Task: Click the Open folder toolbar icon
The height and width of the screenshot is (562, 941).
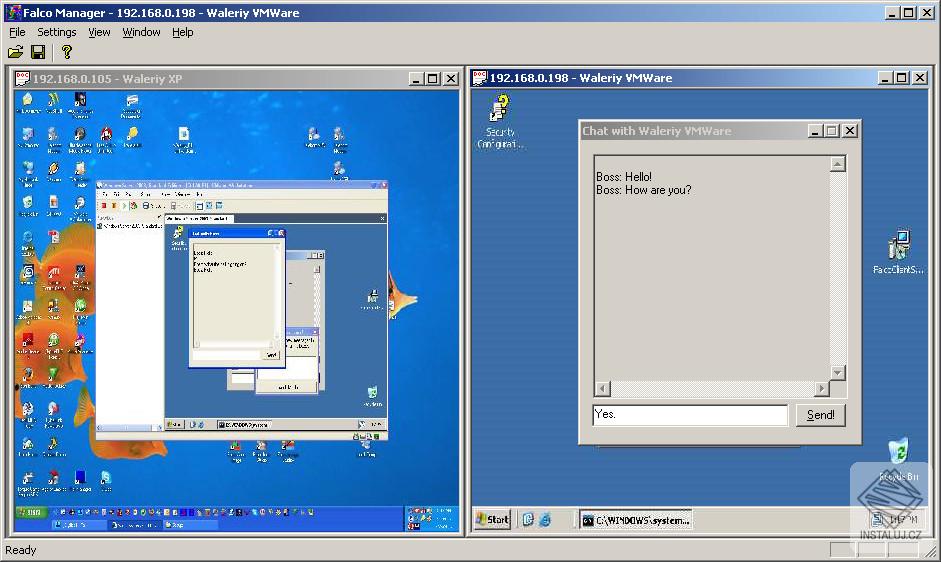Action: click(x=16, y=52)
